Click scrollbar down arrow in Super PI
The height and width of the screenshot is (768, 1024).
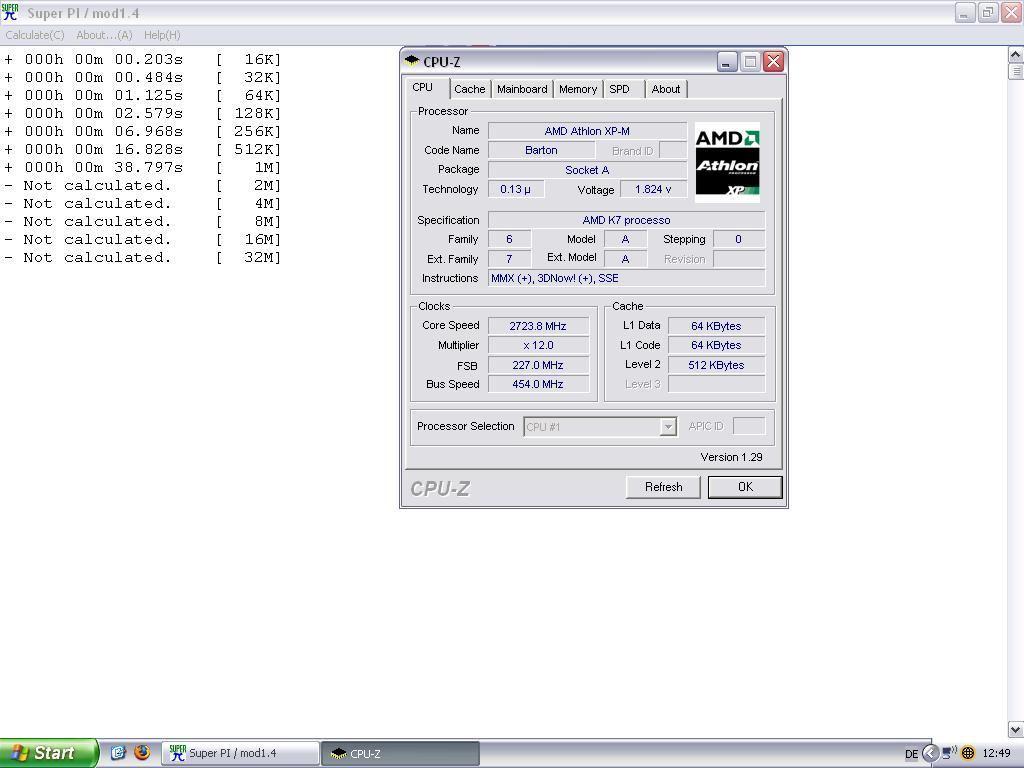click(x=1016, y=729)
